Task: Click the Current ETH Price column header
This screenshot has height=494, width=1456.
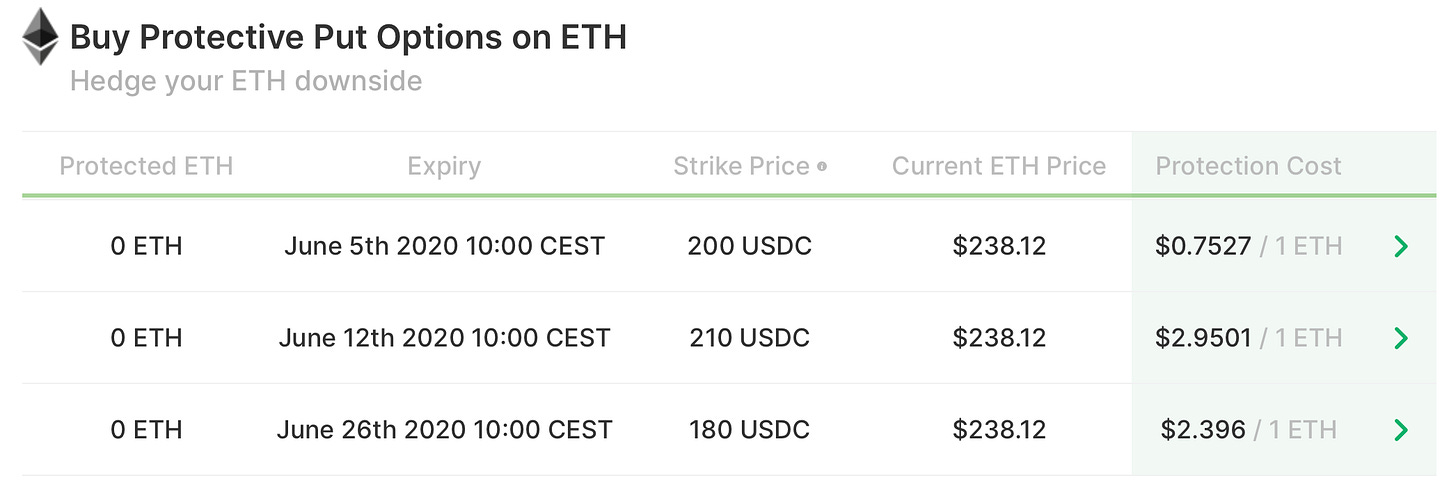Action: (x=999, y=166)
